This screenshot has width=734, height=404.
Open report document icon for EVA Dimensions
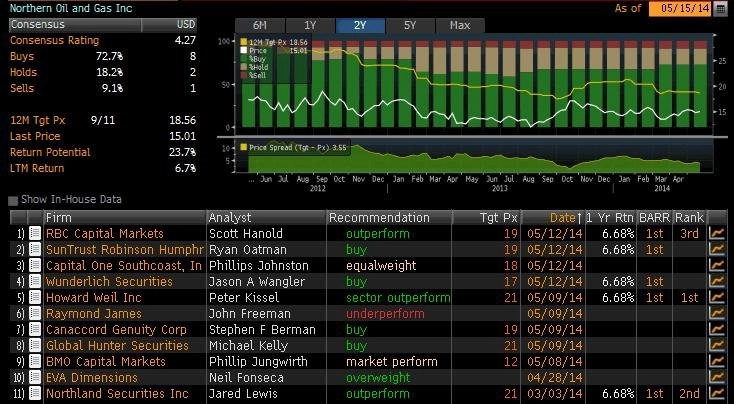point(35,377)
